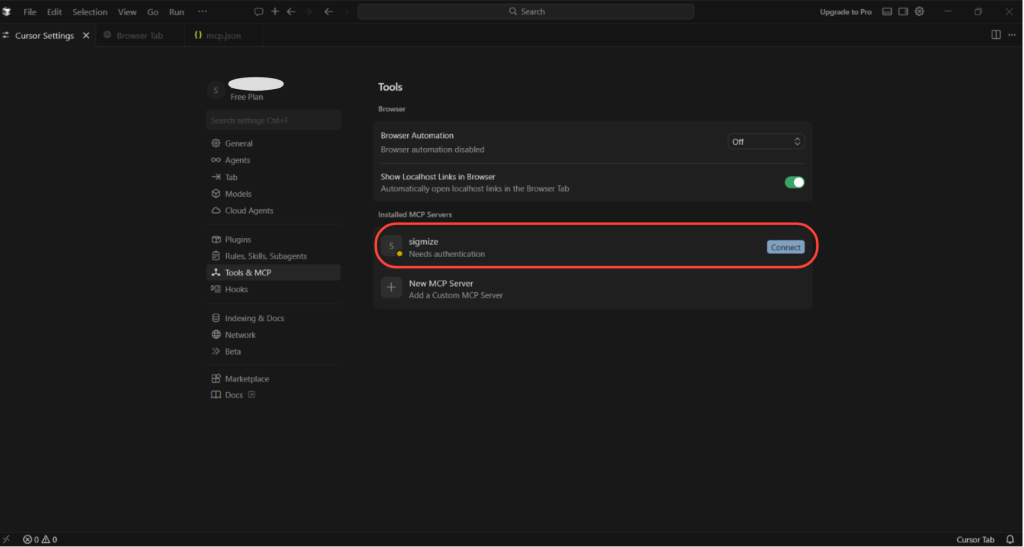Open Network settings globe icon

click(x=216, y=335)
